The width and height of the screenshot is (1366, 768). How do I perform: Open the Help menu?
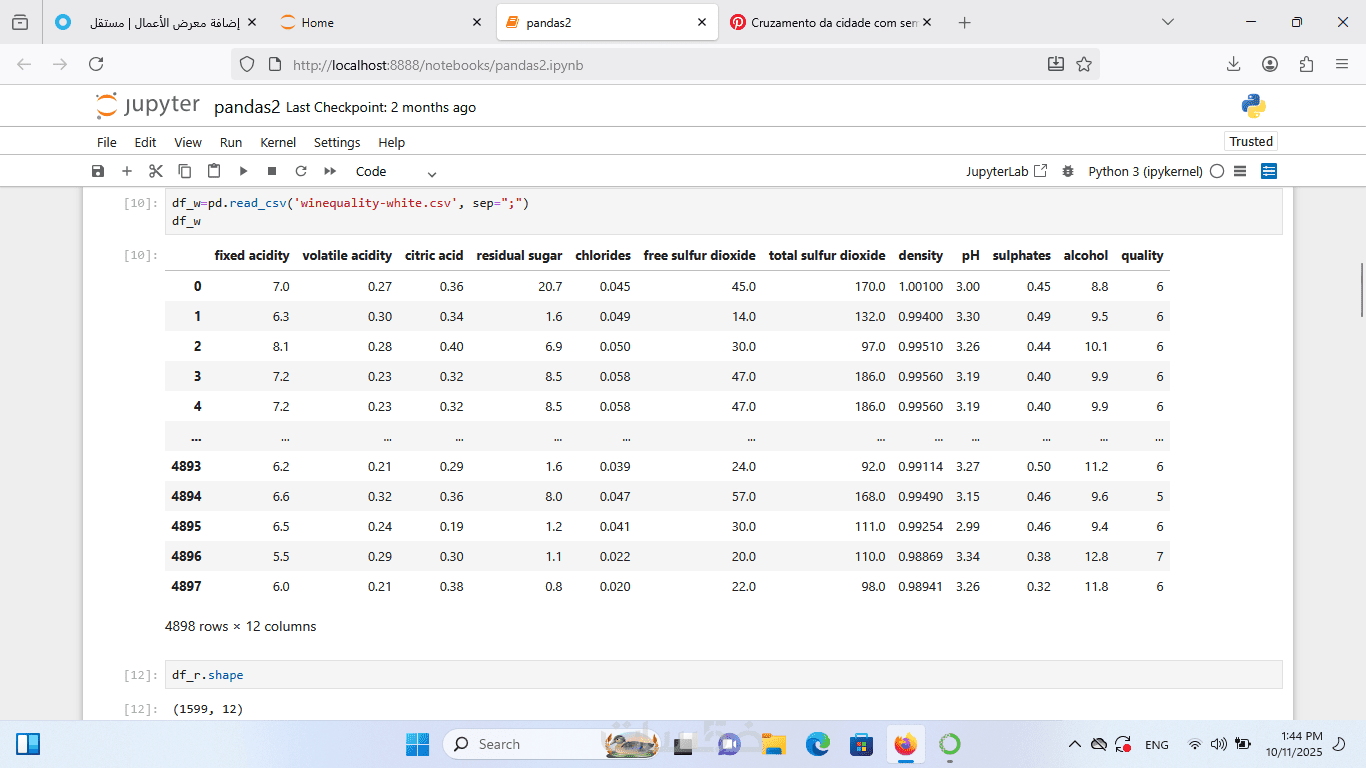click(x=392, y=142)
